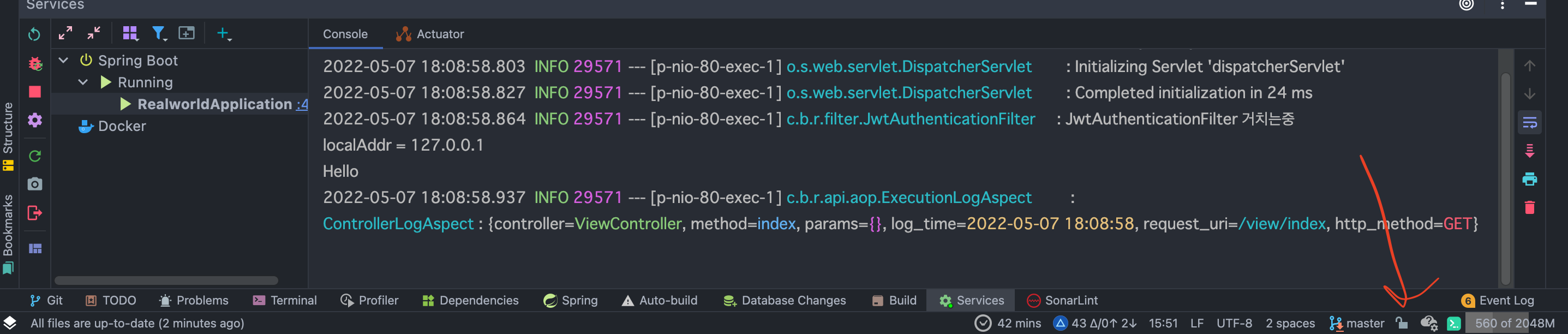Open the Event Log

click(1498, 300)
